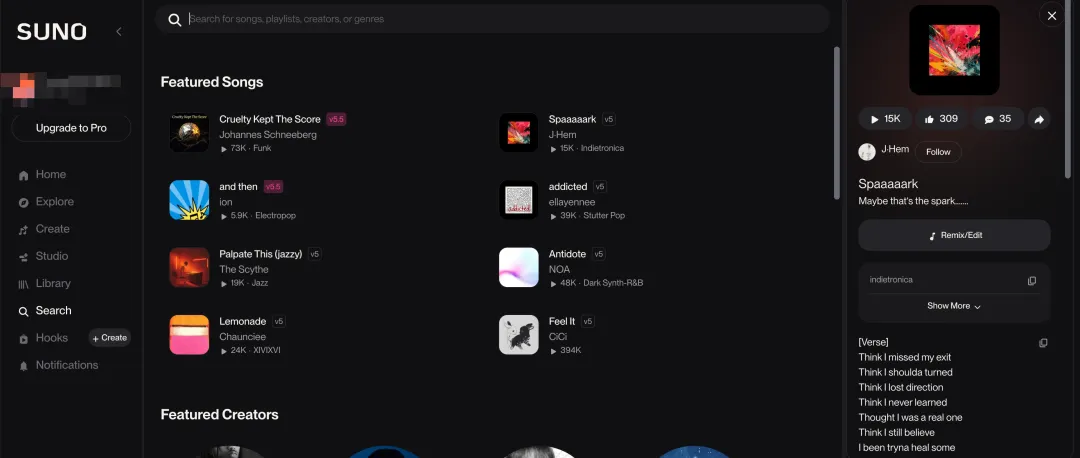Click the Lemonade song title
1080x458 pixels.
pos(242,322)
